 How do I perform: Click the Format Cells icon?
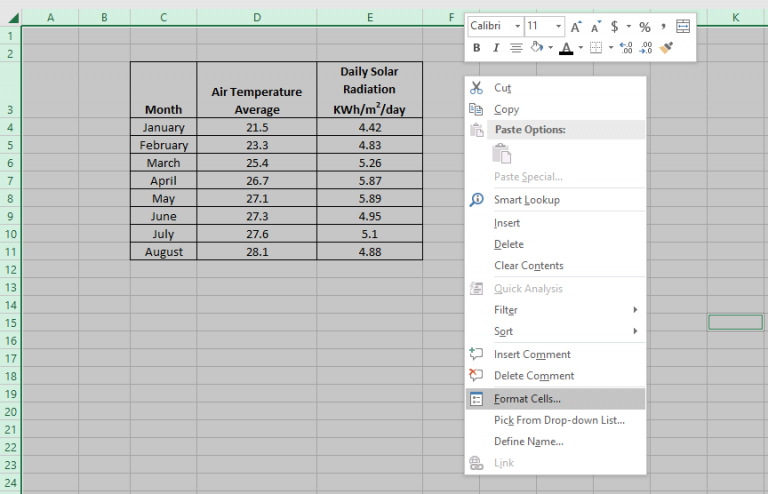[476, 399]
